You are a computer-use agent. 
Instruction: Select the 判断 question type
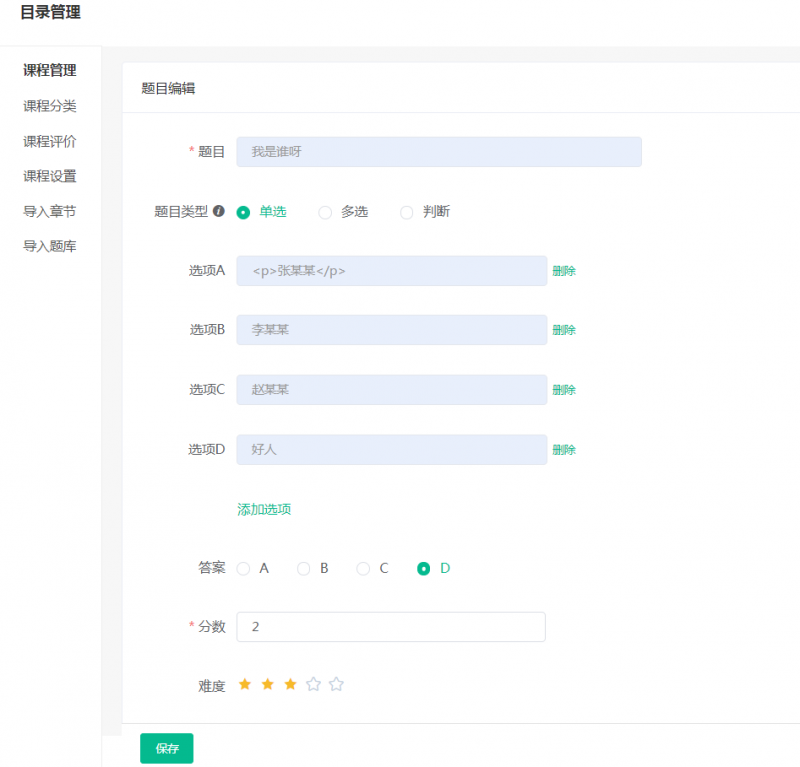pyautogui.click(x=407, y=212)
